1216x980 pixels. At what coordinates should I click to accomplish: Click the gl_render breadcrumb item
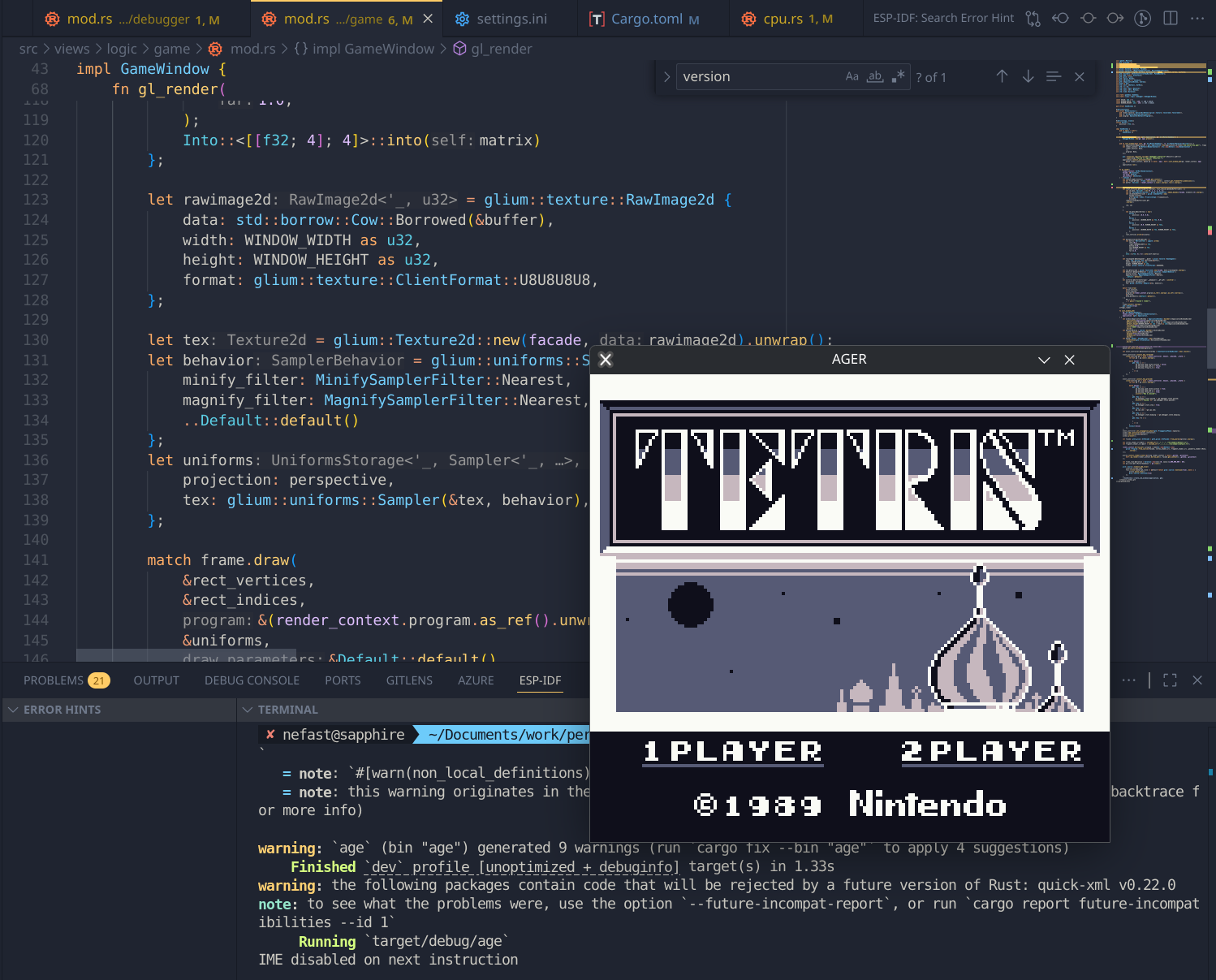501,49
